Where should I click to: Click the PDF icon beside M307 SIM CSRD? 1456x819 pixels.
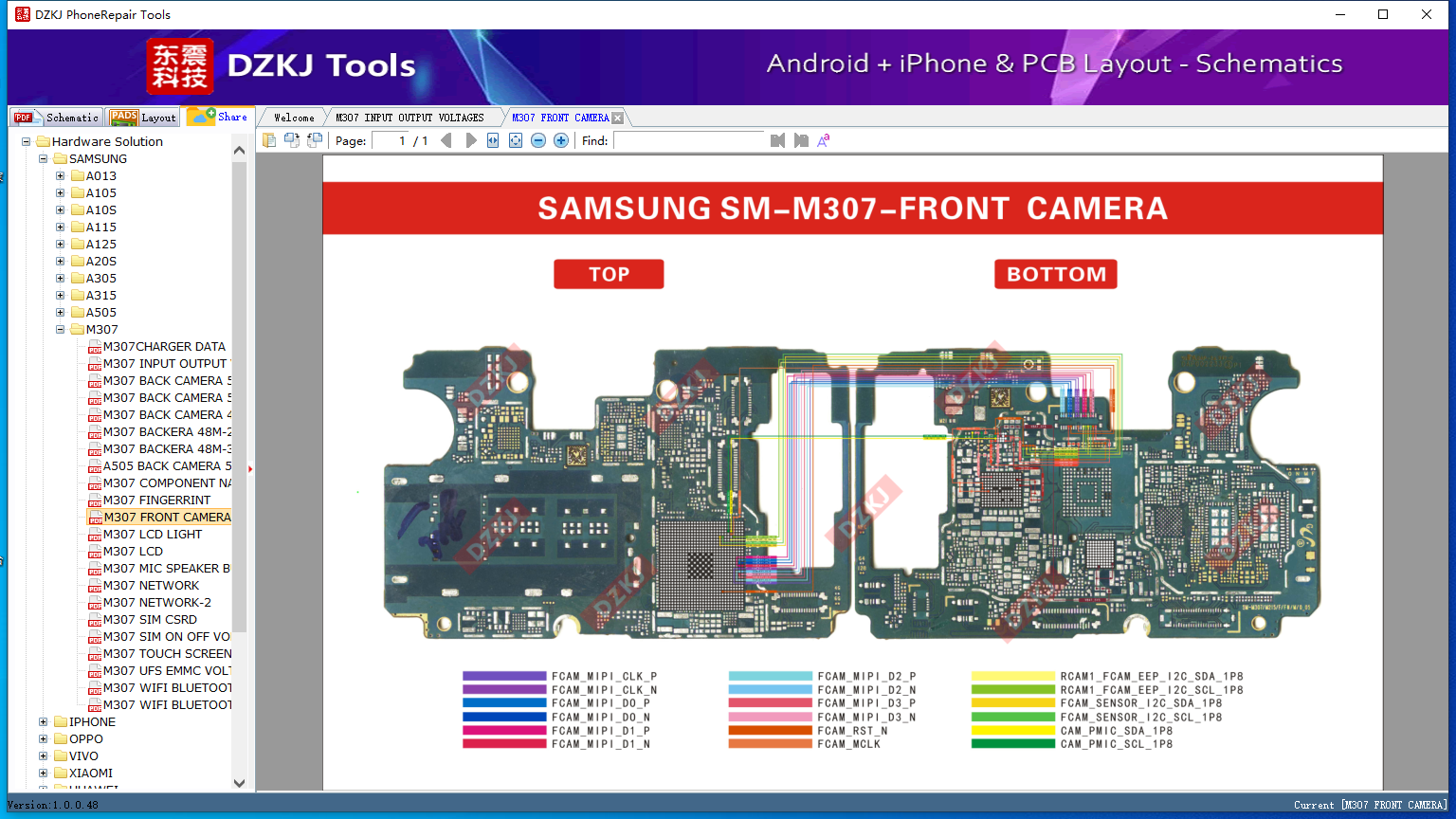point(95,620)
